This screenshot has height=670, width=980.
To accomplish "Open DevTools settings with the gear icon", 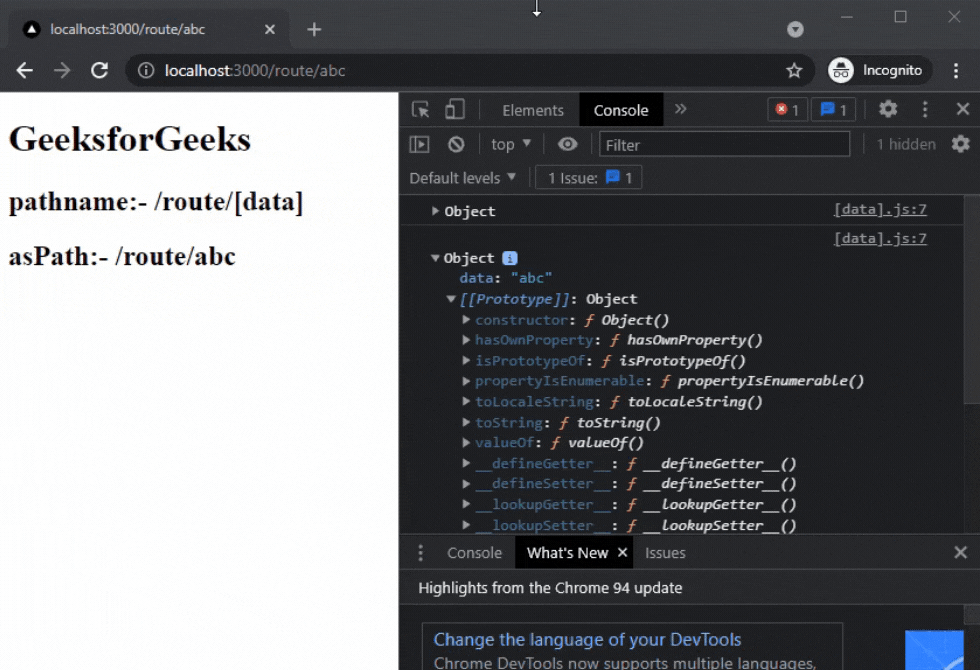I will (886, 109).
